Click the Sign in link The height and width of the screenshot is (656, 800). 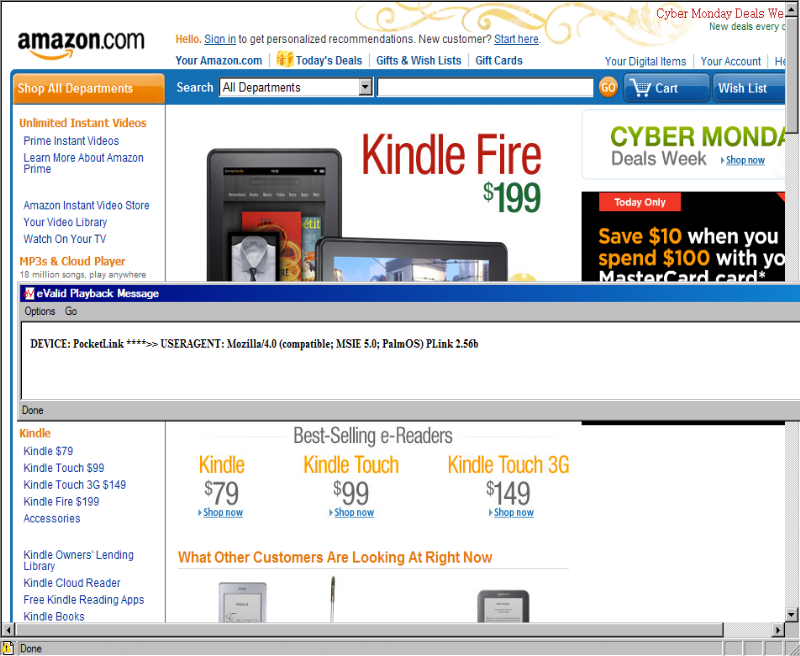(220, 39)
